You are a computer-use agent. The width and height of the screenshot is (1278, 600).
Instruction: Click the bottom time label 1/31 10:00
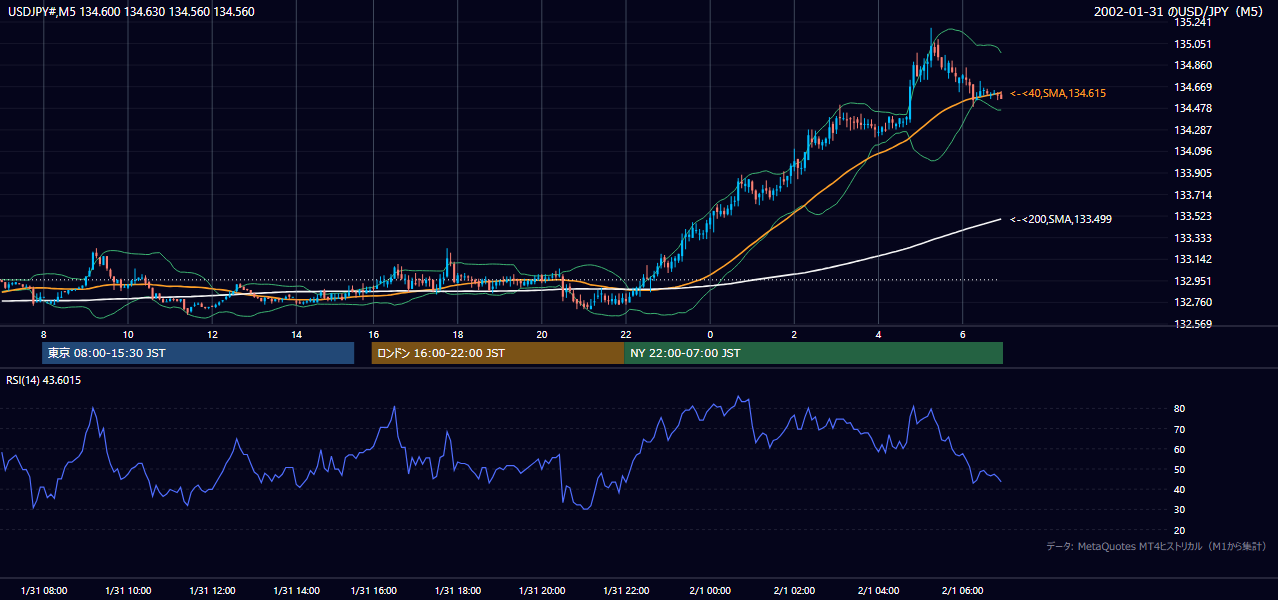coord(128,591)
